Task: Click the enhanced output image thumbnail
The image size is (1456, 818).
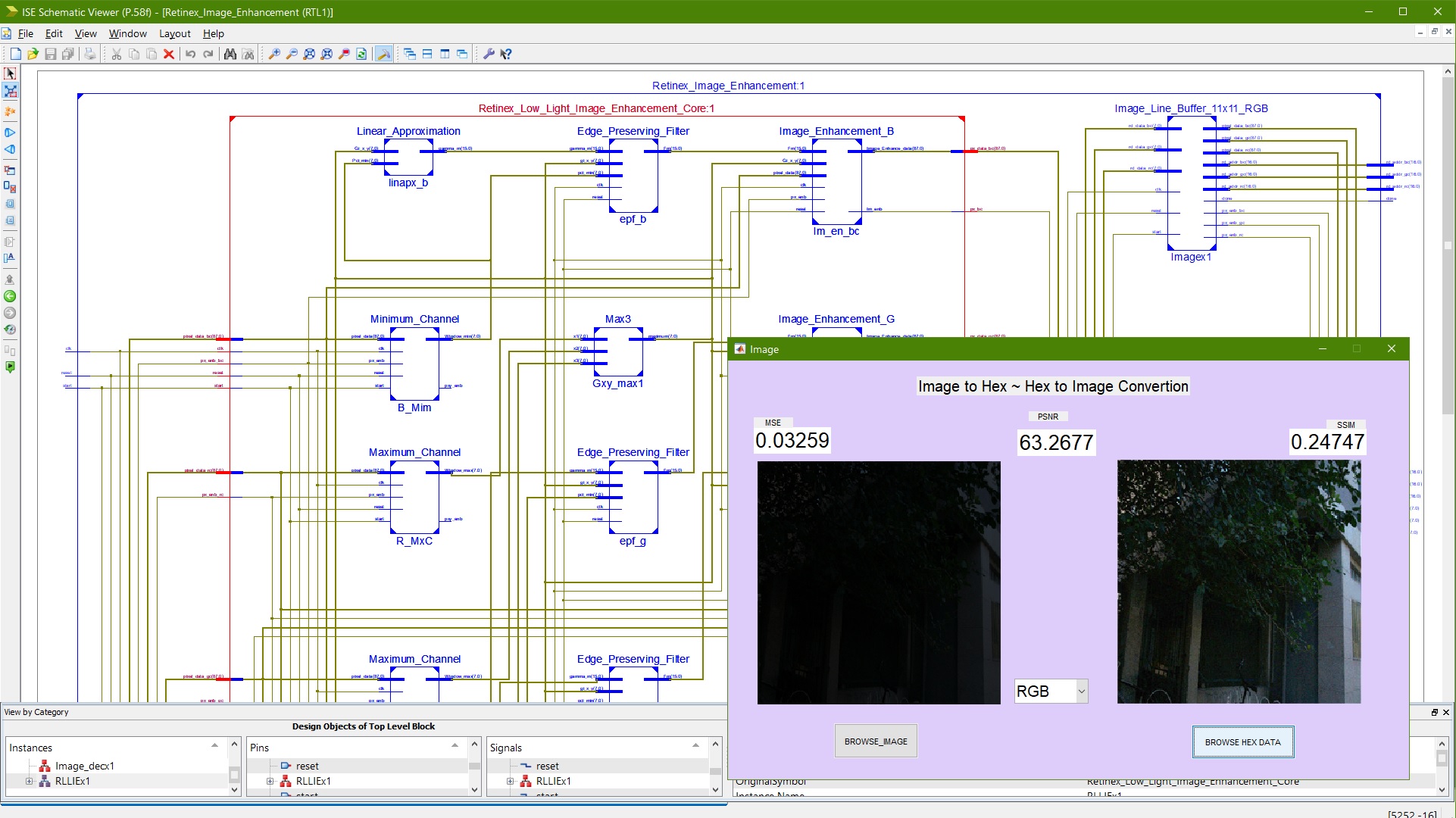Action: click(x=1239, y=582)
